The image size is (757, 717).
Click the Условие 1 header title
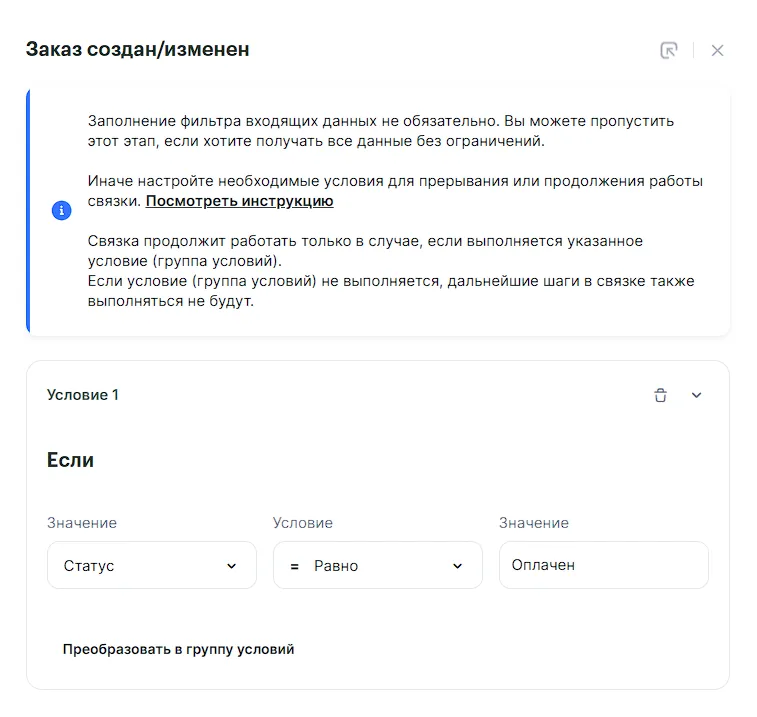tap(83, 395)
